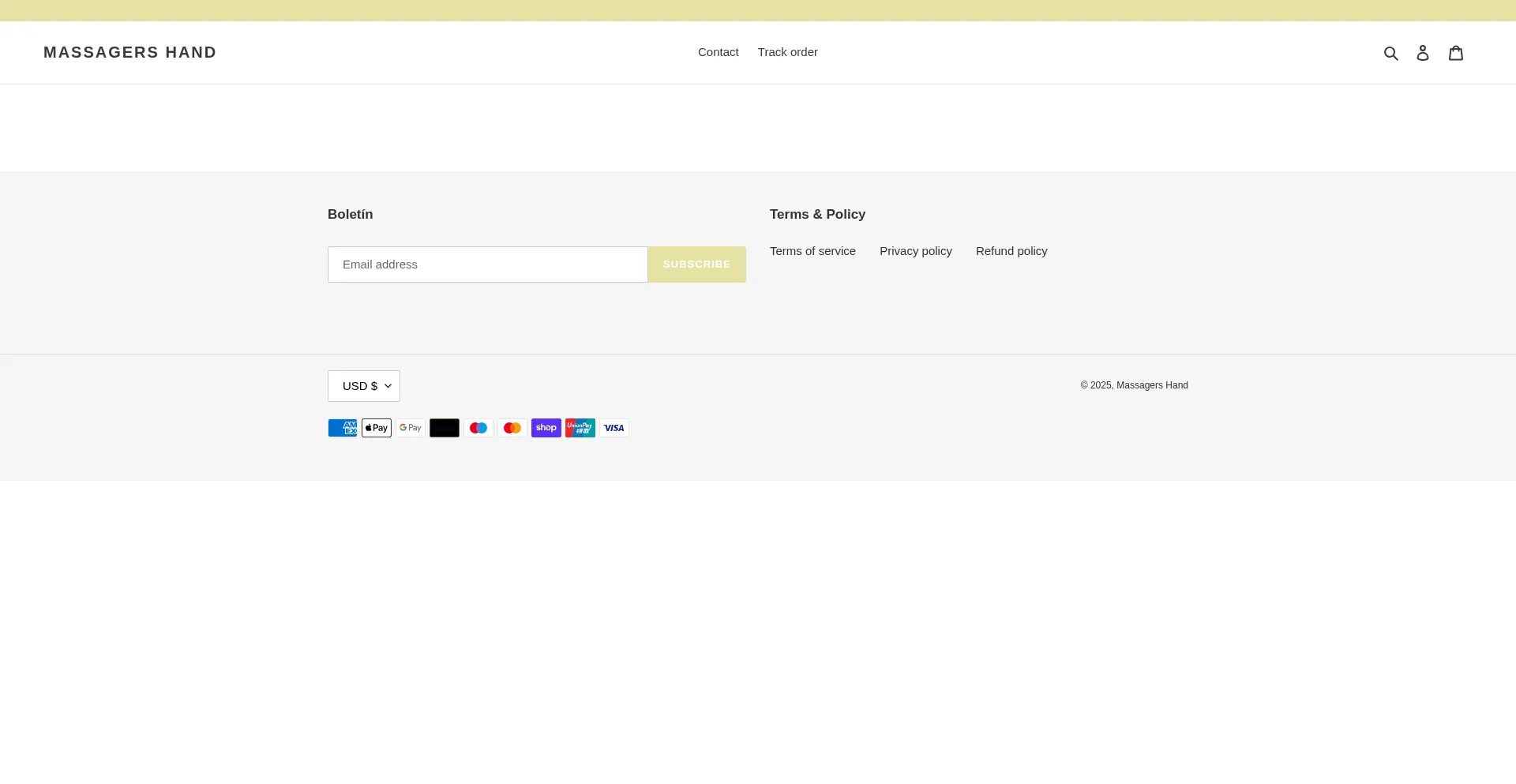Click the American Express payment icon
The image size is (1516, 784).
pos(343,428)
